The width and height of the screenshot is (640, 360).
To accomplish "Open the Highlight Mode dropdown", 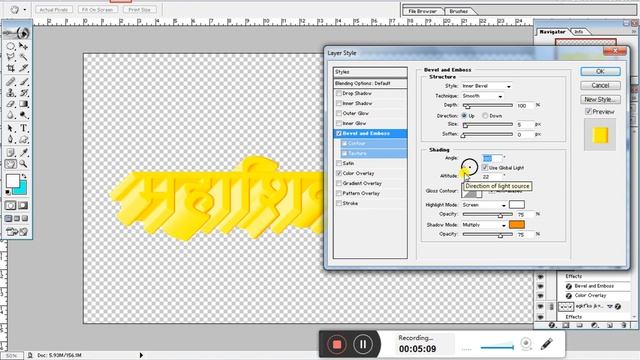I will point(484,205).
